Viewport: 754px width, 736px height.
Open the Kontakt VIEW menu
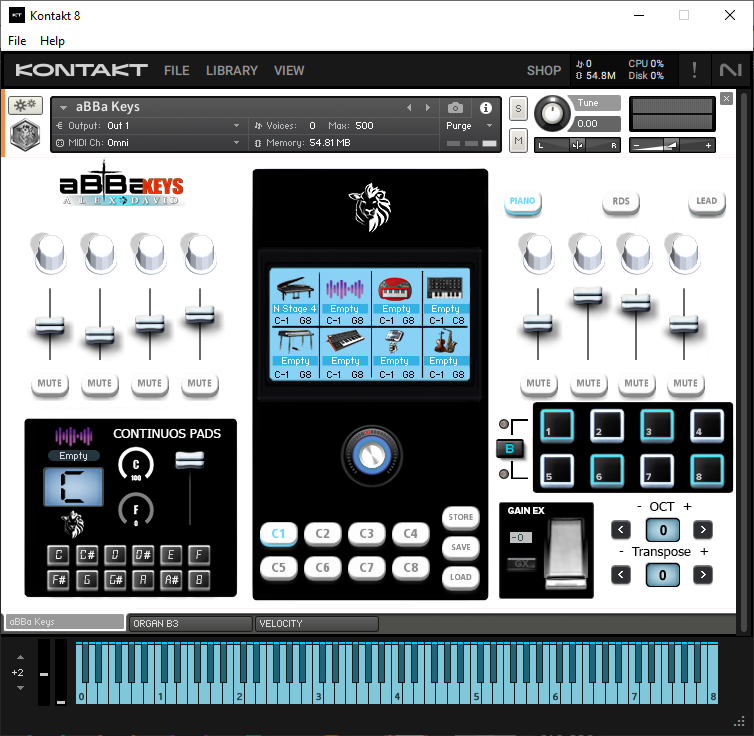click(x=289, y=71)
